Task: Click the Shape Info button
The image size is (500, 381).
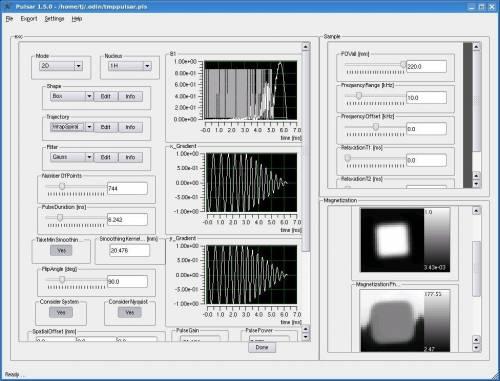Action: 130,96
